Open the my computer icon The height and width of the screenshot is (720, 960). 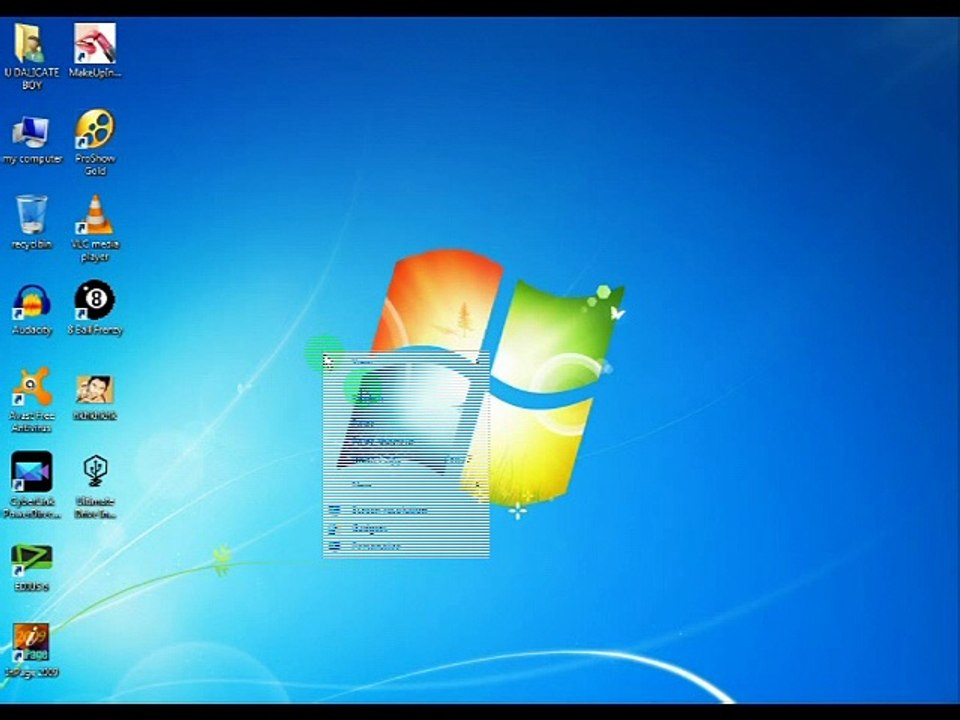point(32,140)
